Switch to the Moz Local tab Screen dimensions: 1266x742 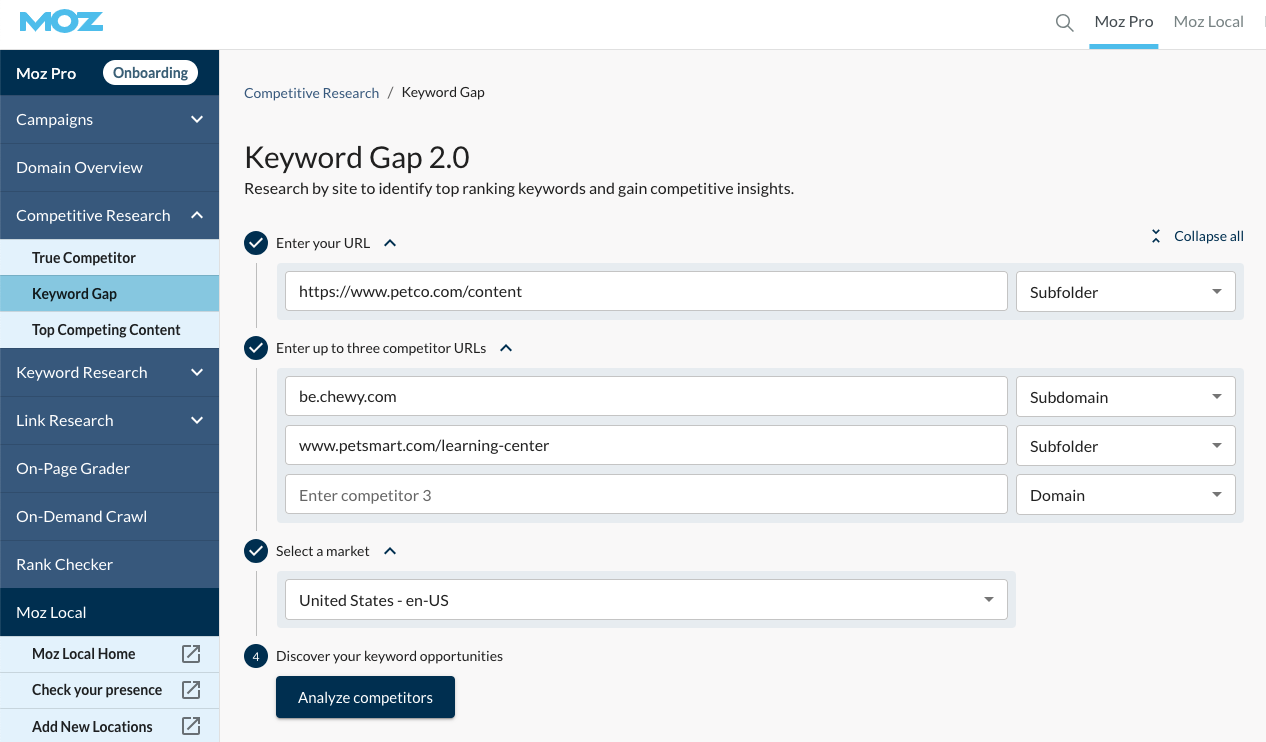pos(1208,22)
